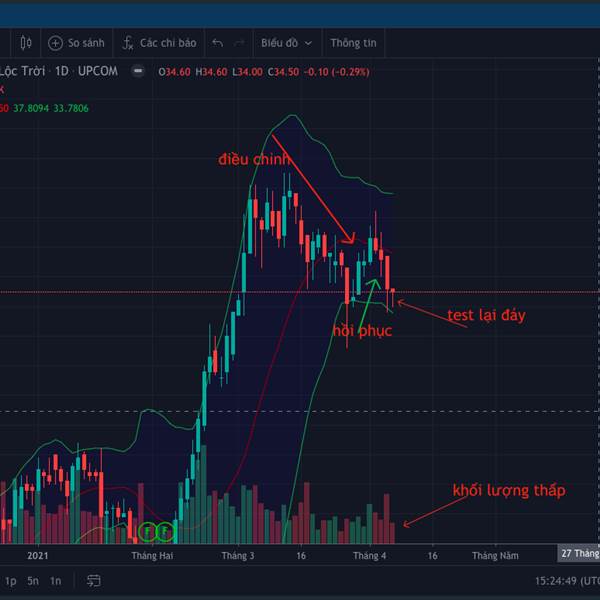The height and width of the screenshot is (600, 600).
Task: Expand the Biểu đồ dropdown
Action: (x=286, y=43)
